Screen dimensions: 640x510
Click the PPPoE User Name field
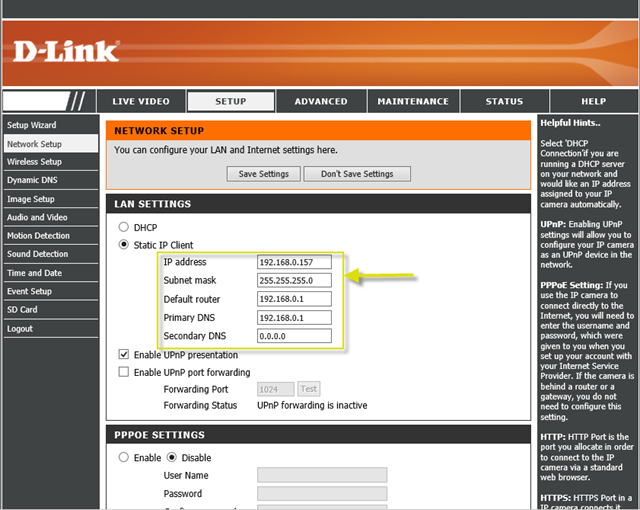tap(322, 475)
